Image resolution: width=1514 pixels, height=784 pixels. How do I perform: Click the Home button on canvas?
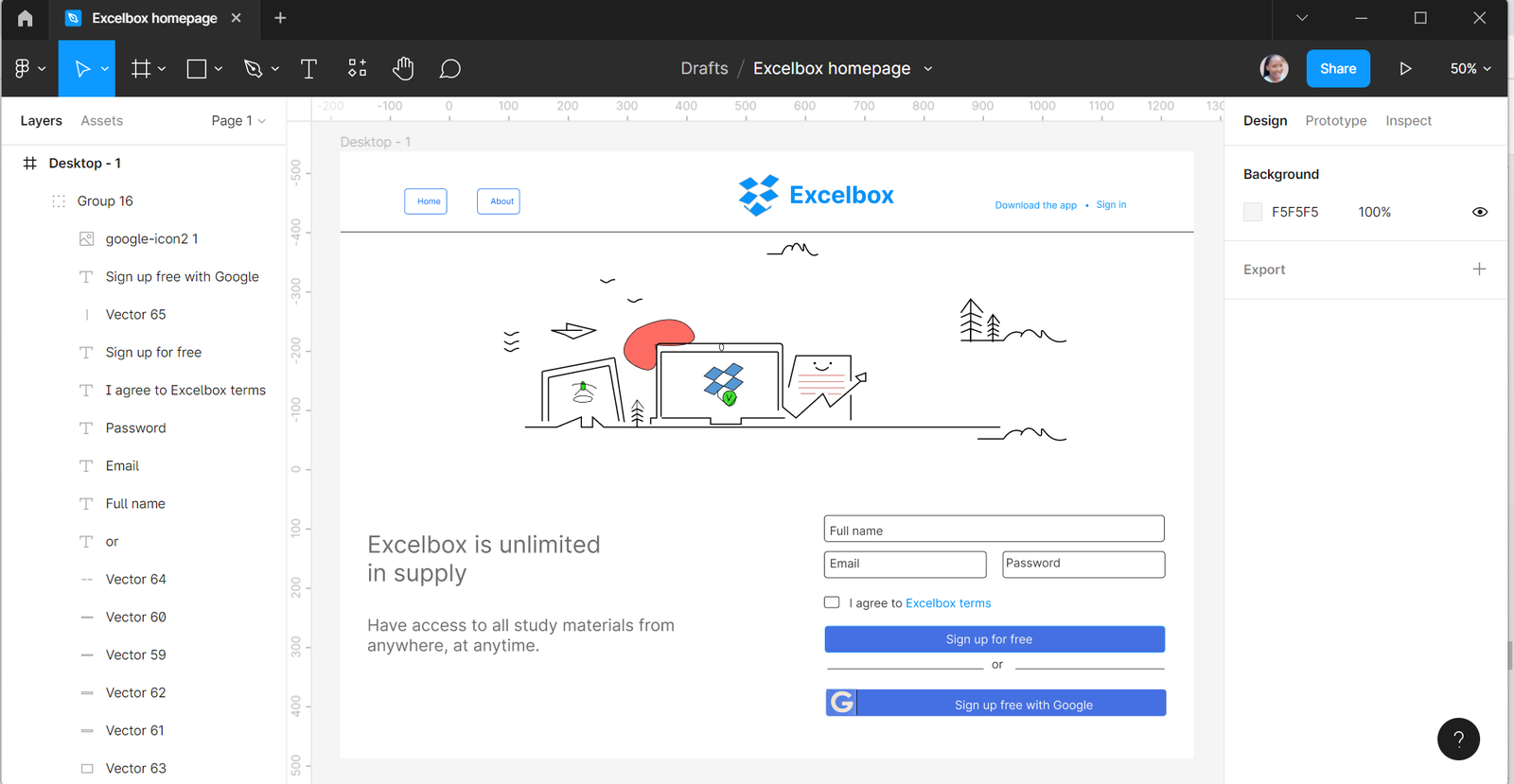point(426,201)
